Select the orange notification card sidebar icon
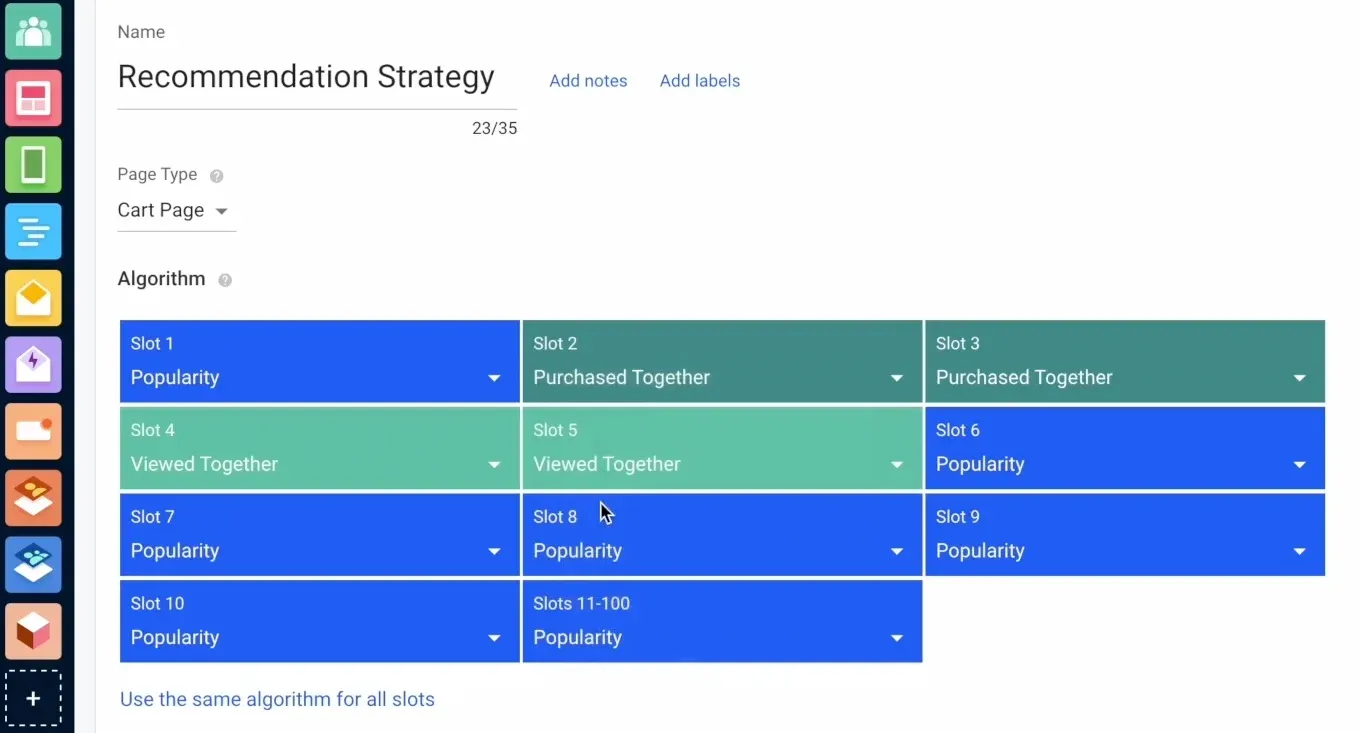 click(x=33, y=431)
